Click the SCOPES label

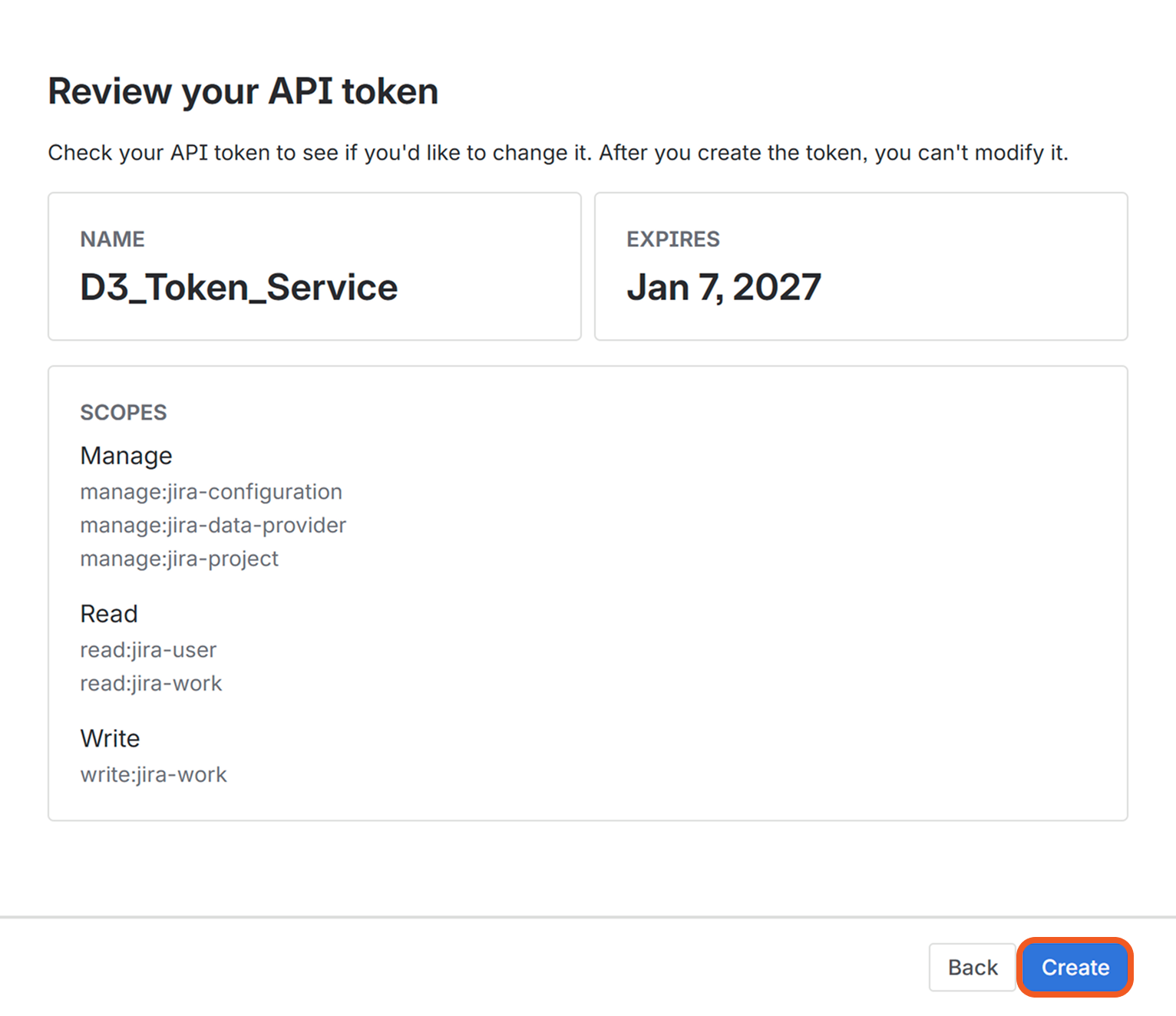pos(124,412)
